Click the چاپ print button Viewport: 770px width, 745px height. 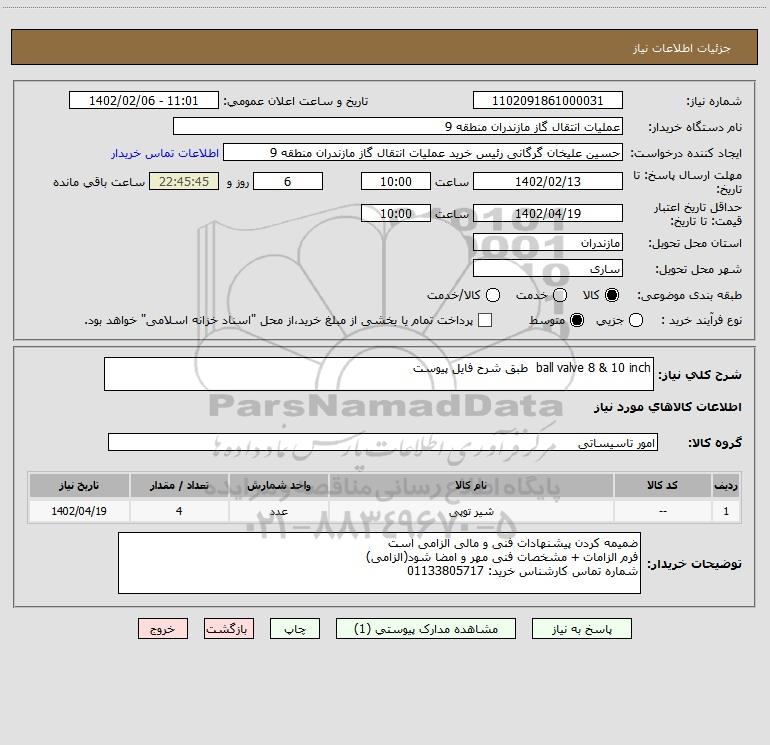[295, 629]
